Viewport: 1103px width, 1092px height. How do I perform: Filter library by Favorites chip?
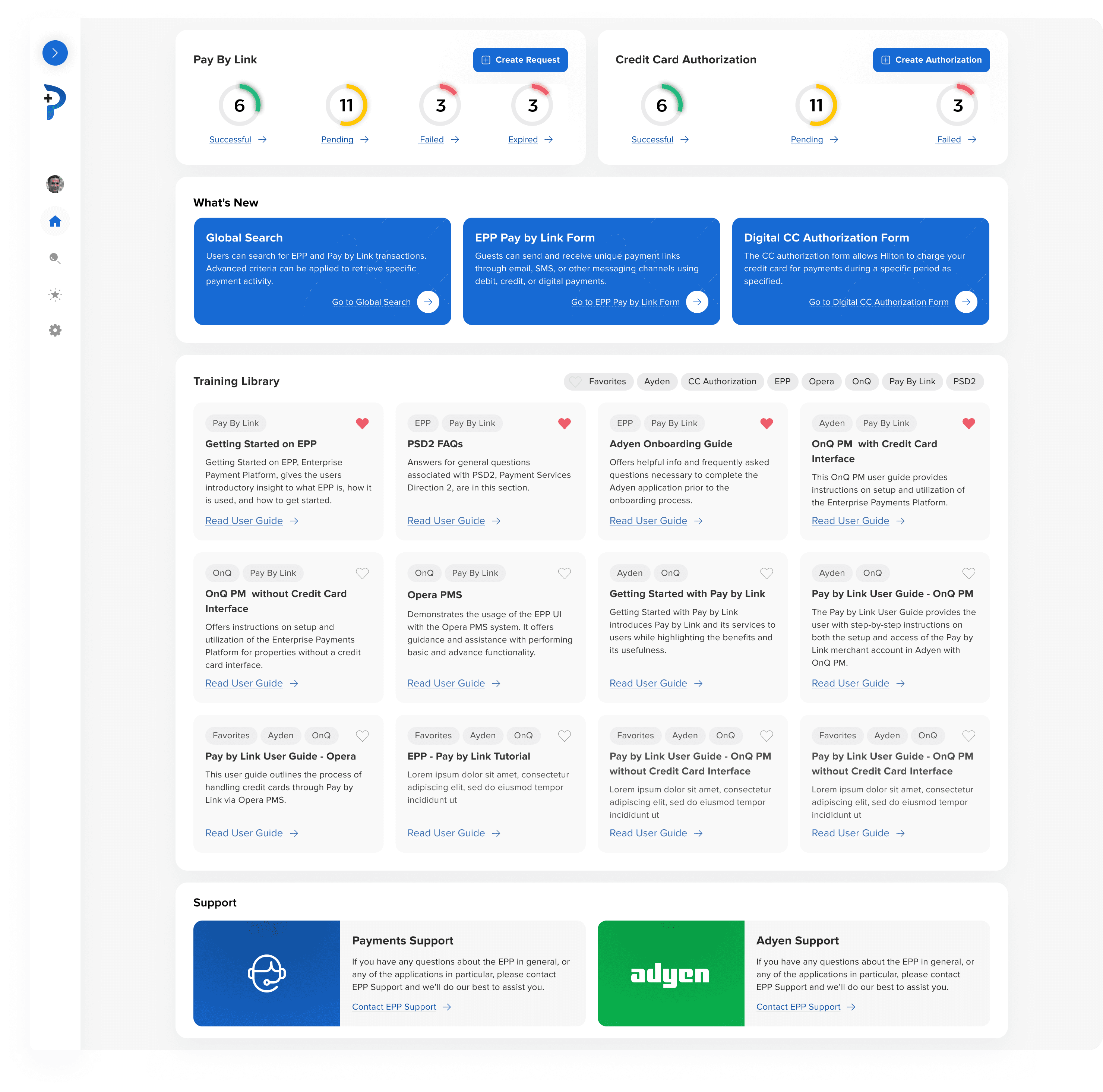point(598,382)
